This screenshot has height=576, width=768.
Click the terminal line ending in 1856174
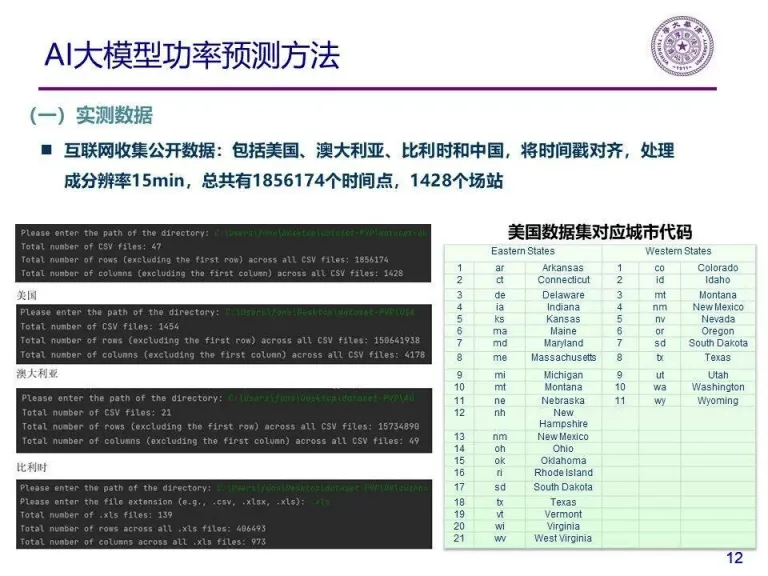[x=204, y=260]
